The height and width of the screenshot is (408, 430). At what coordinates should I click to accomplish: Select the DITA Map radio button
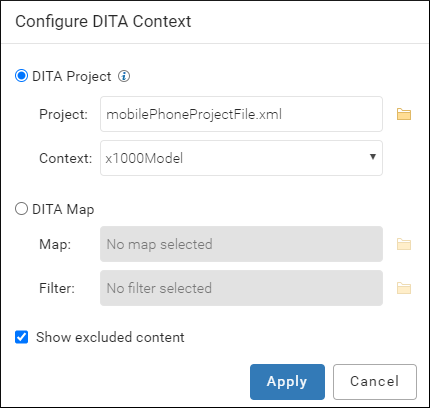21,209
